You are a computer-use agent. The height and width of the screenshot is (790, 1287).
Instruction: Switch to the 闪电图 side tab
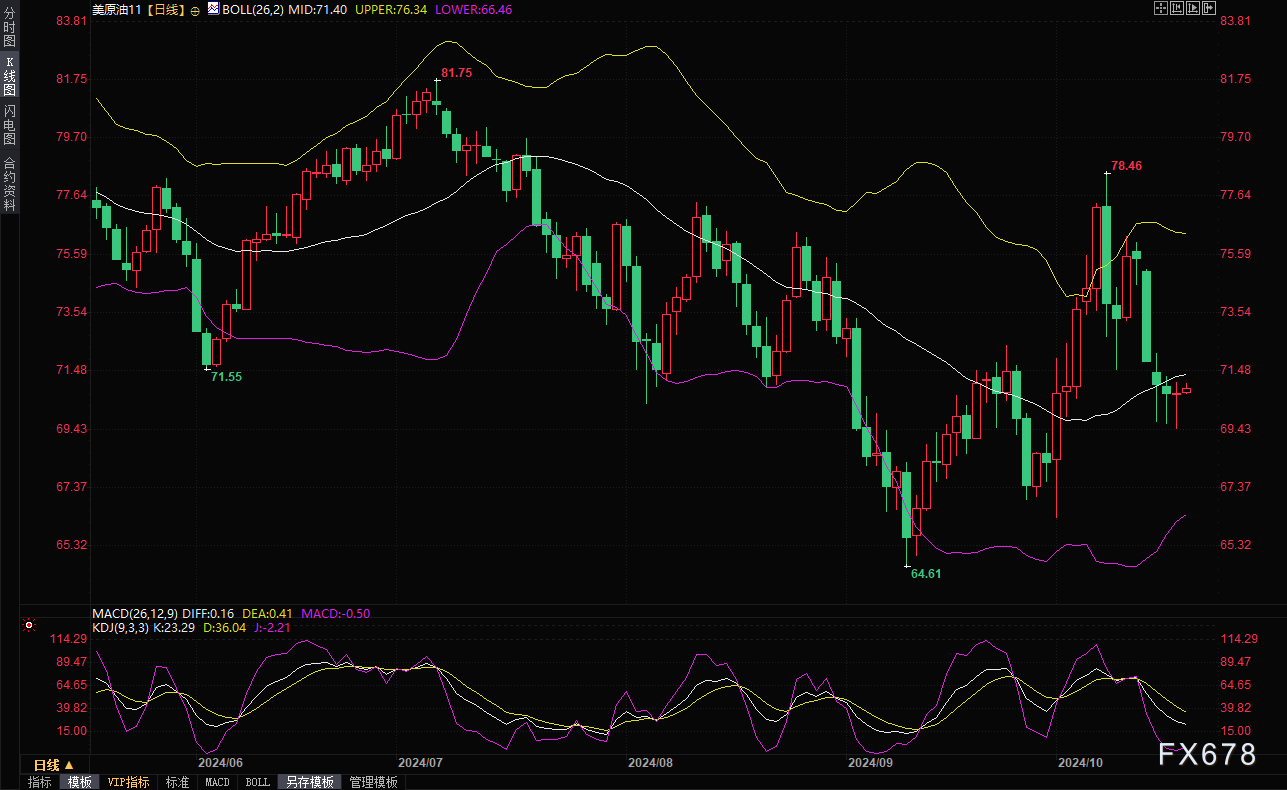10,124
